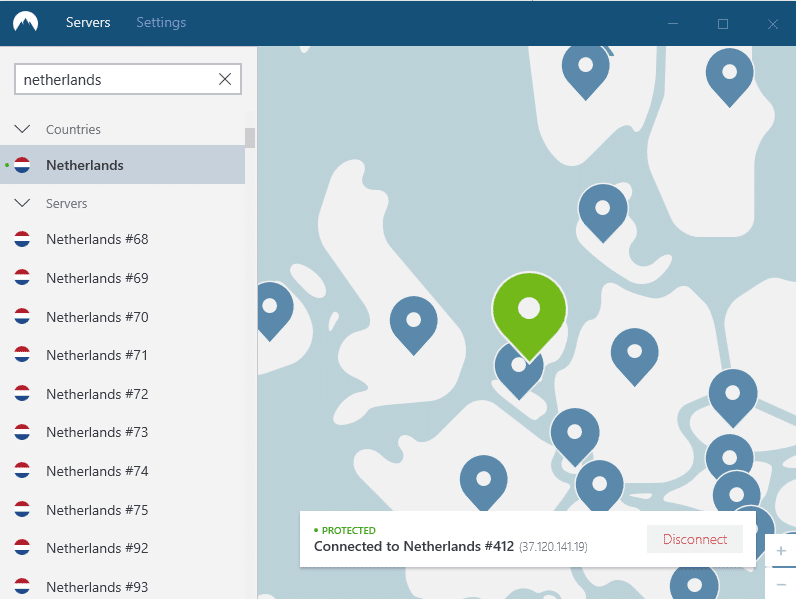The height and width of the screenshot is (599, 796).
Task: Click the NordVPN mountain logo
Action: coord(25,22)
